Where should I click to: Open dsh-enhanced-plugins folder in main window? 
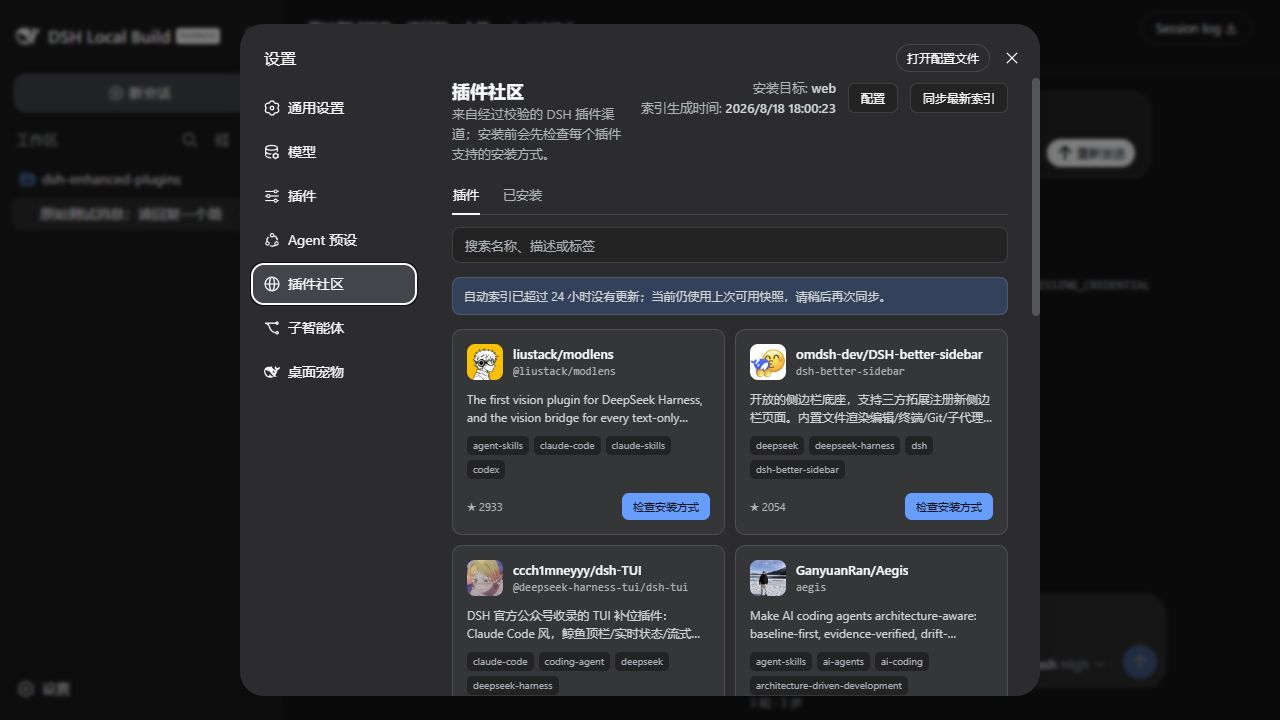pyautogui.click(x=112, y=179)
